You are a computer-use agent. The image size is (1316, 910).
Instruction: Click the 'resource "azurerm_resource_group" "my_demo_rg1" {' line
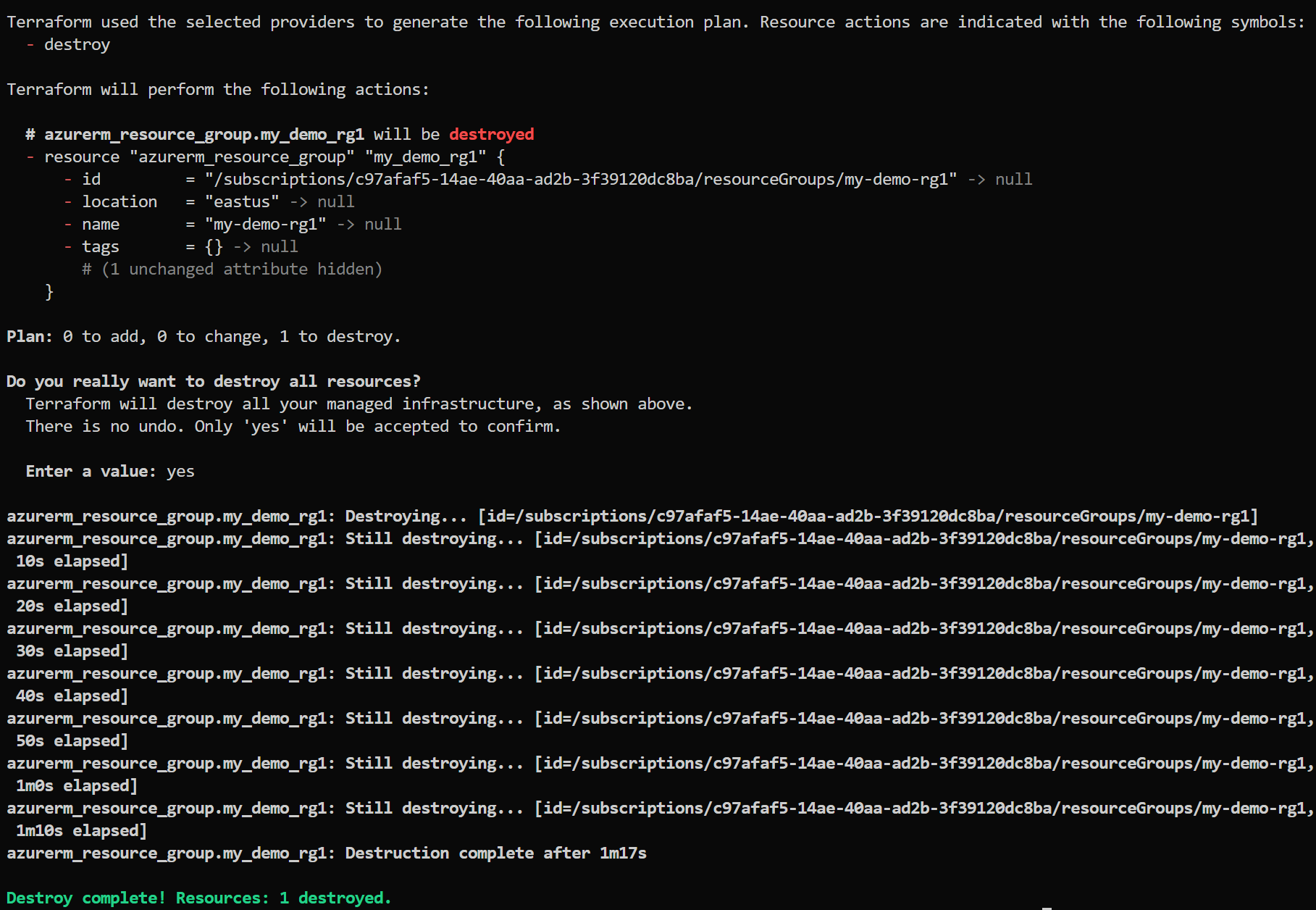tap(265, 157)
